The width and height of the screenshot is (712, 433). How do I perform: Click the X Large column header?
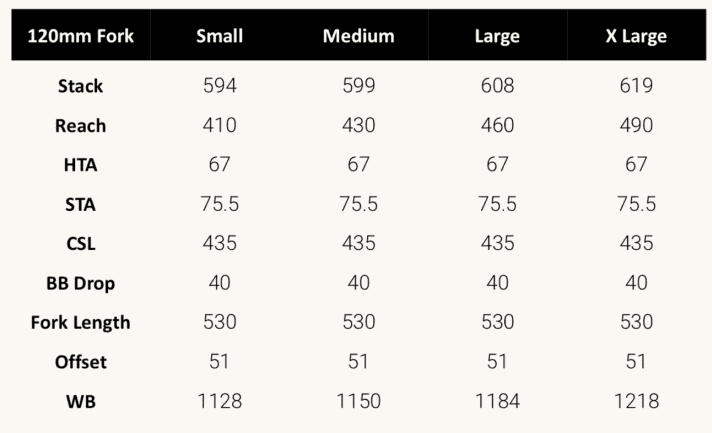point(636,37)
